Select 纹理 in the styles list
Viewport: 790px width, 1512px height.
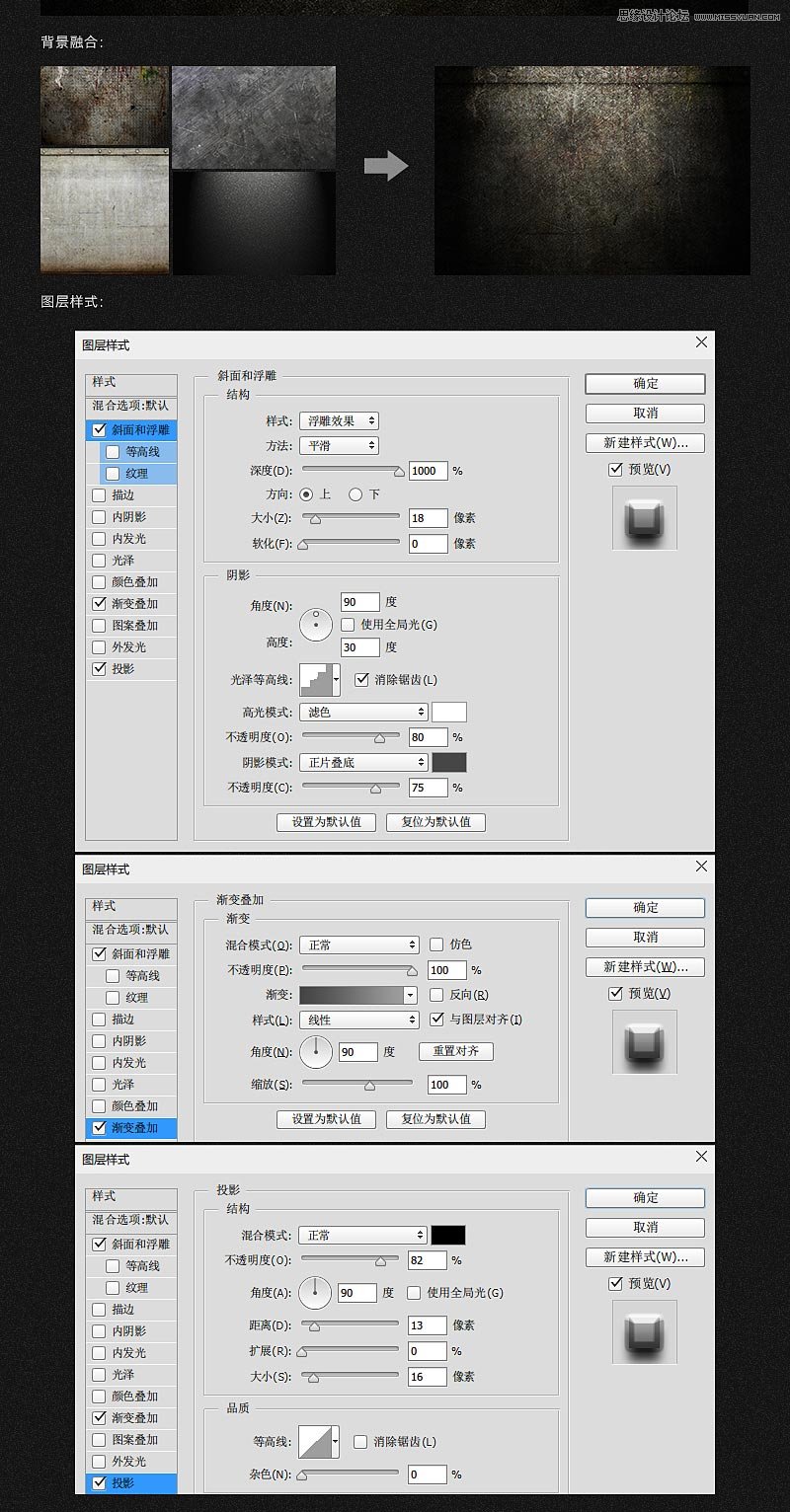coord(136,473)
